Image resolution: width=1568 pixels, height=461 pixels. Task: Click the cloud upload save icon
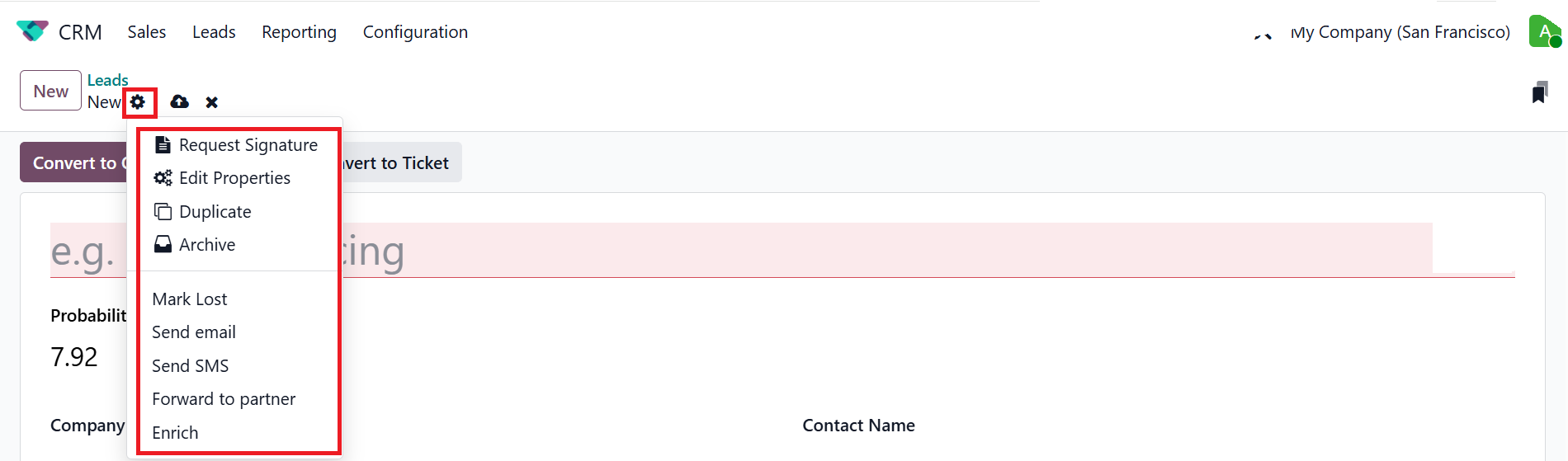click(179, 102)
